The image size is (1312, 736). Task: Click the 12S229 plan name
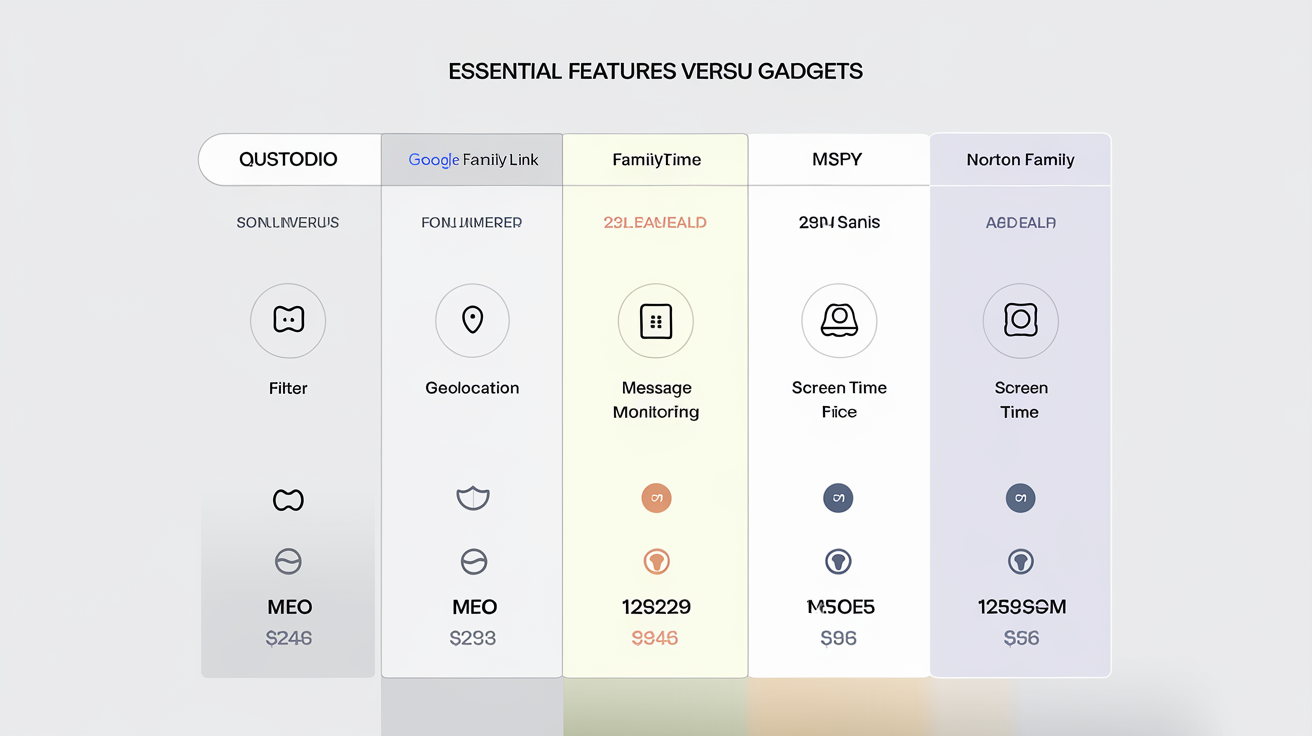pos(656,607)
